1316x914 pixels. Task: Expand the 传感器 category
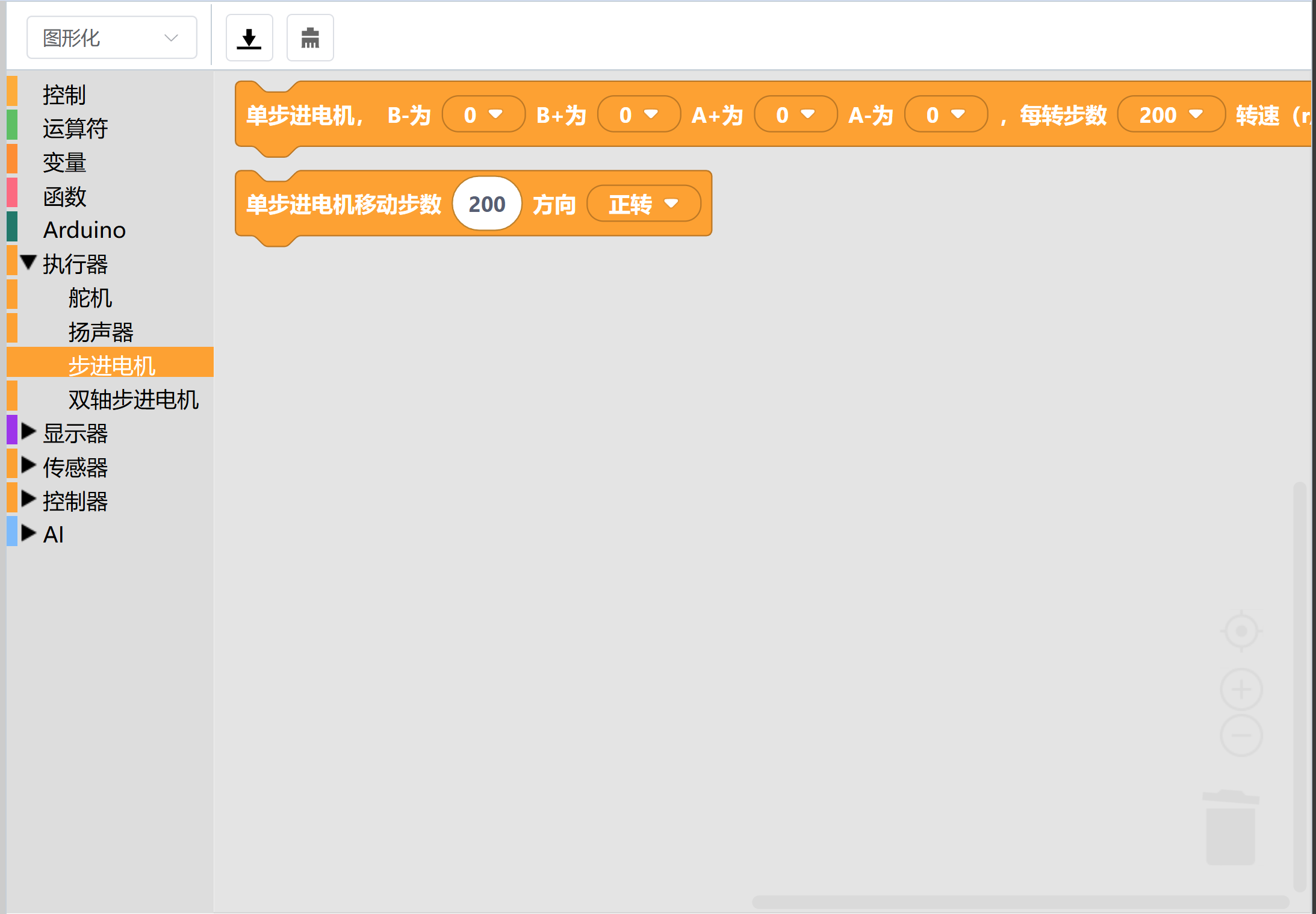pyautogui.click(x=28, y=465)
